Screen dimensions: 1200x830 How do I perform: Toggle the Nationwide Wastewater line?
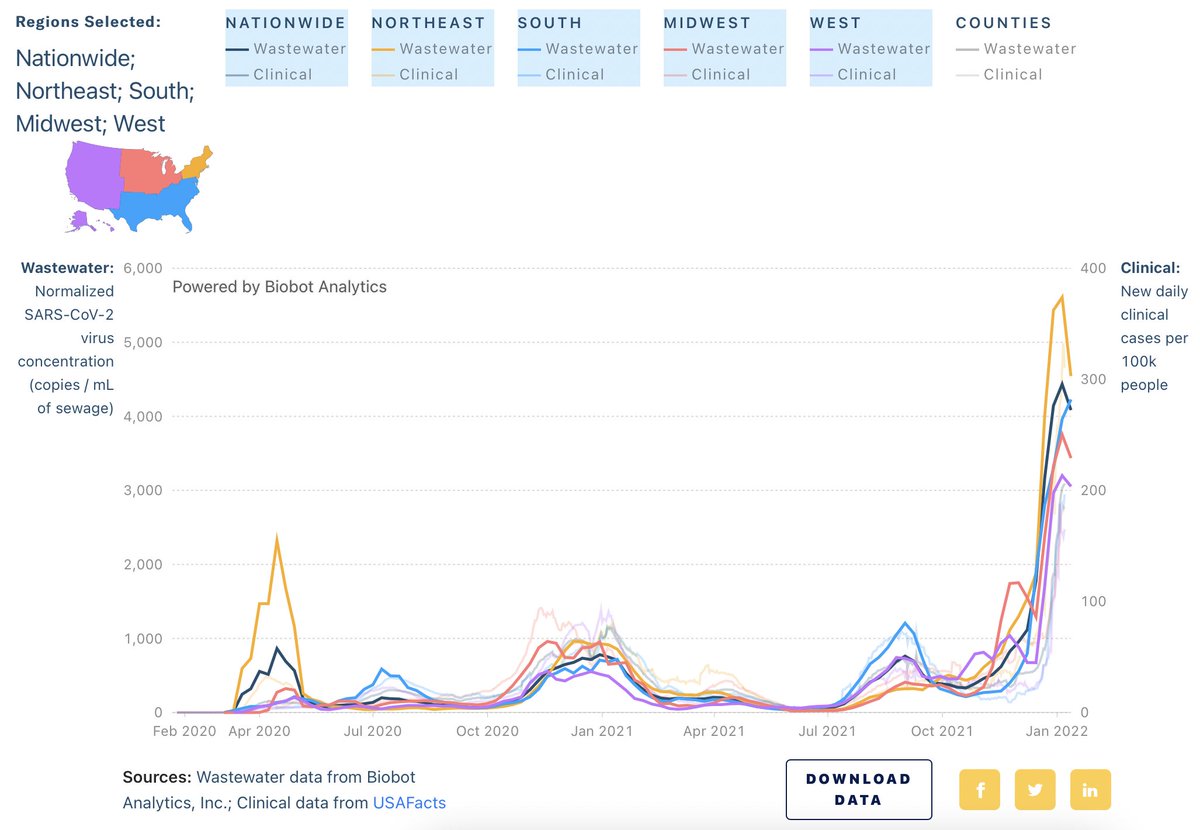coord(300,48)
